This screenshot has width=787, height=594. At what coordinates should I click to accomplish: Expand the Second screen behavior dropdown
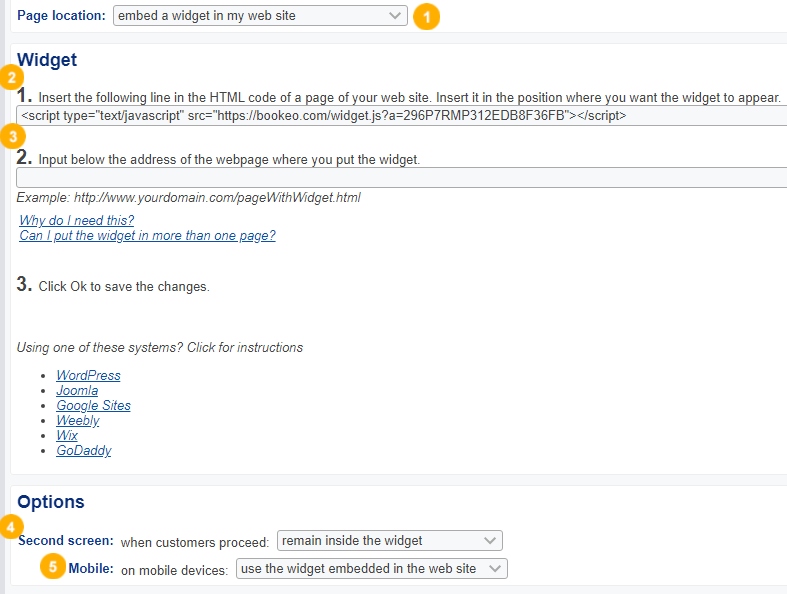[x=389, y=541]
